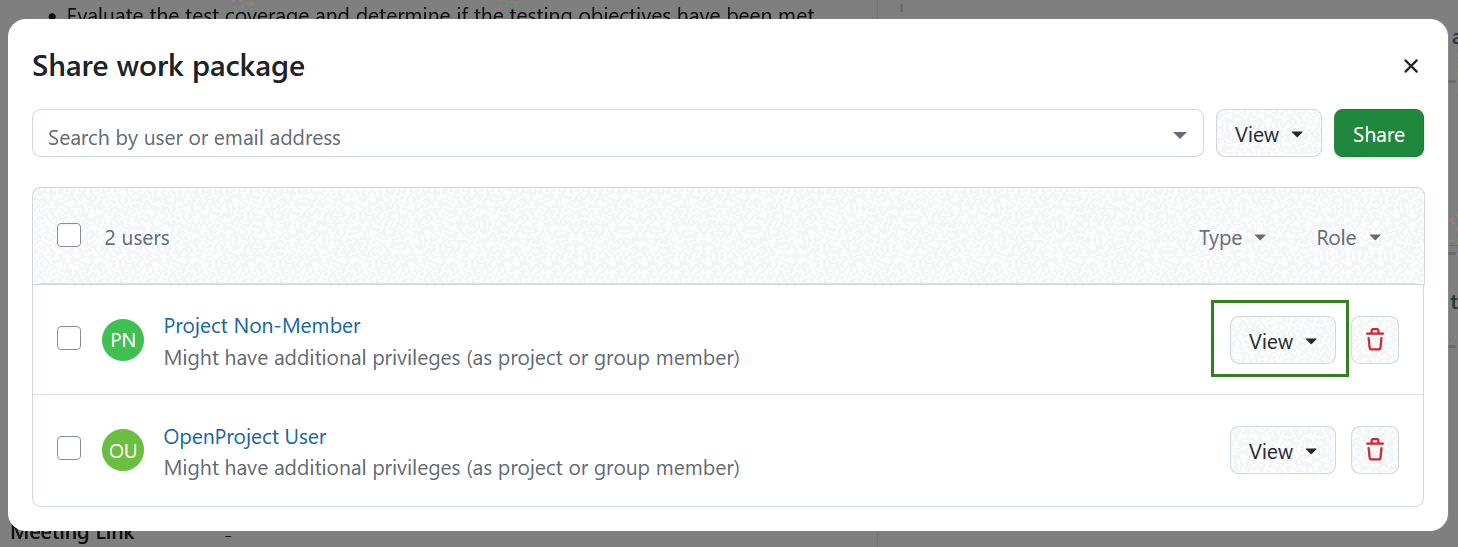Click the PN avatar icon
The image size is (1458, 547).
pyautogui.click(x=123, y=340)
